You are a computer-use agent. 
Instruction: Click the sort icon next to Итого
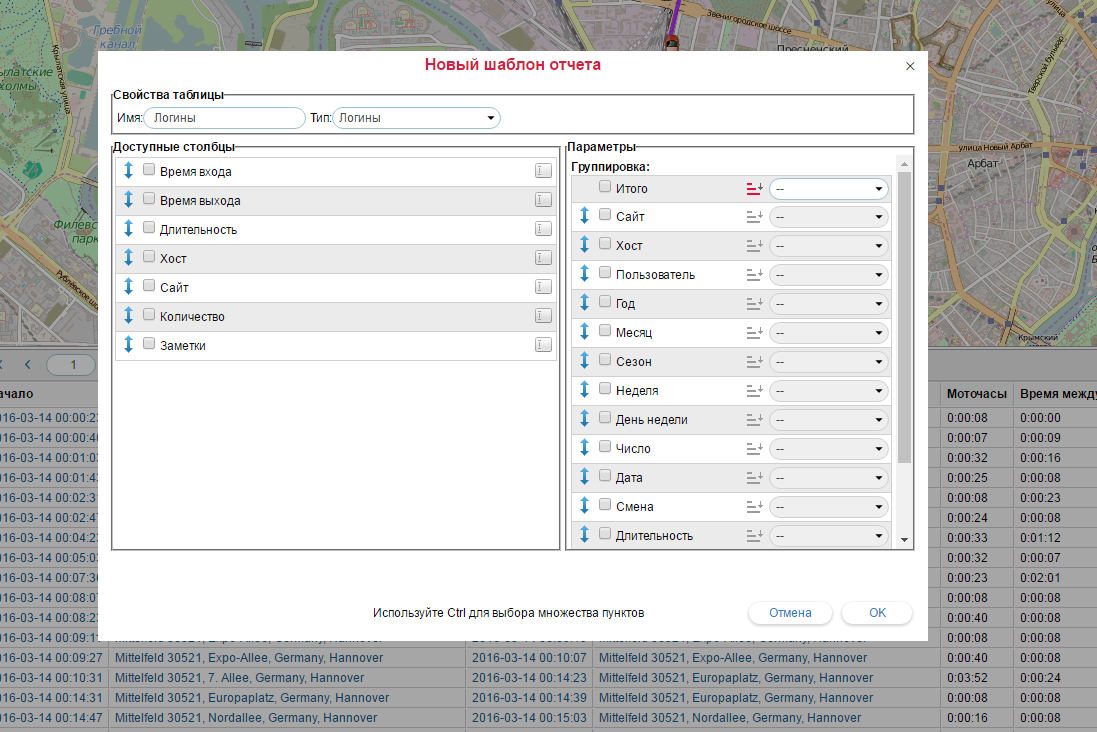tap(754, 188)
